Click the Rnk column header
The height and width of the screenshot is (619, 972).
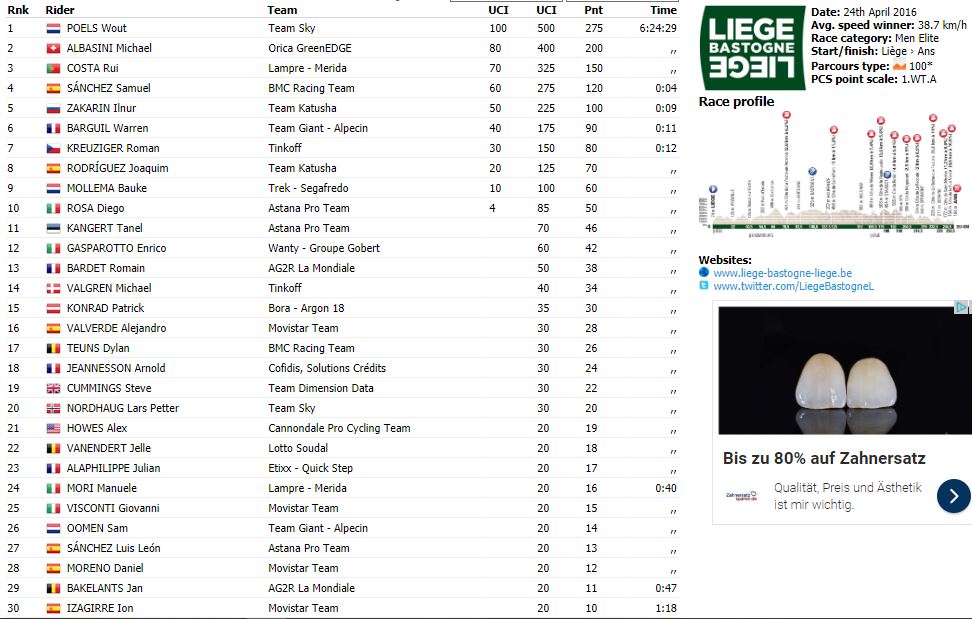(x=18, y=10)
